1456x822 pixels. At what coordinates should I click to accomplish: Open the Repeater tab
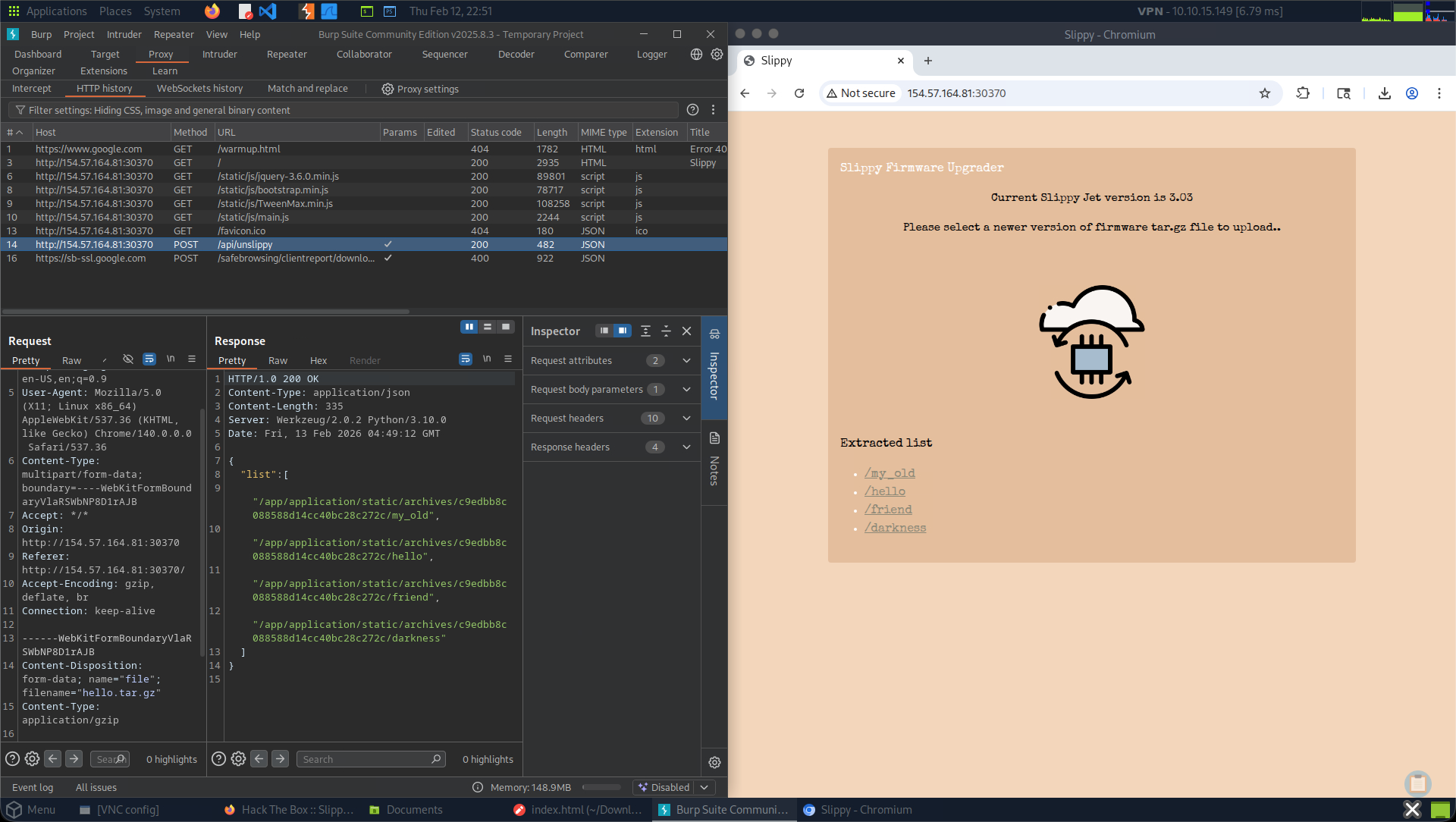[287, 54]
